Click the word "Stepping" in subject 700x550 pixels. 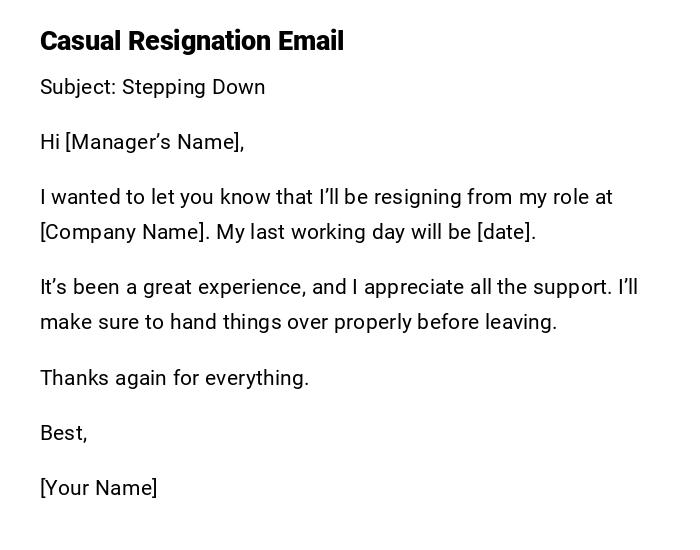tap(162, 87)
